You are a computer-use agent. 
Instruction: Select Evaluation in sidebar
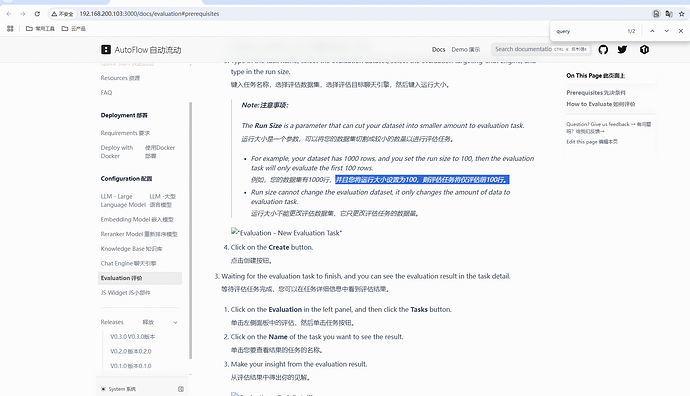tap(139, 278)
